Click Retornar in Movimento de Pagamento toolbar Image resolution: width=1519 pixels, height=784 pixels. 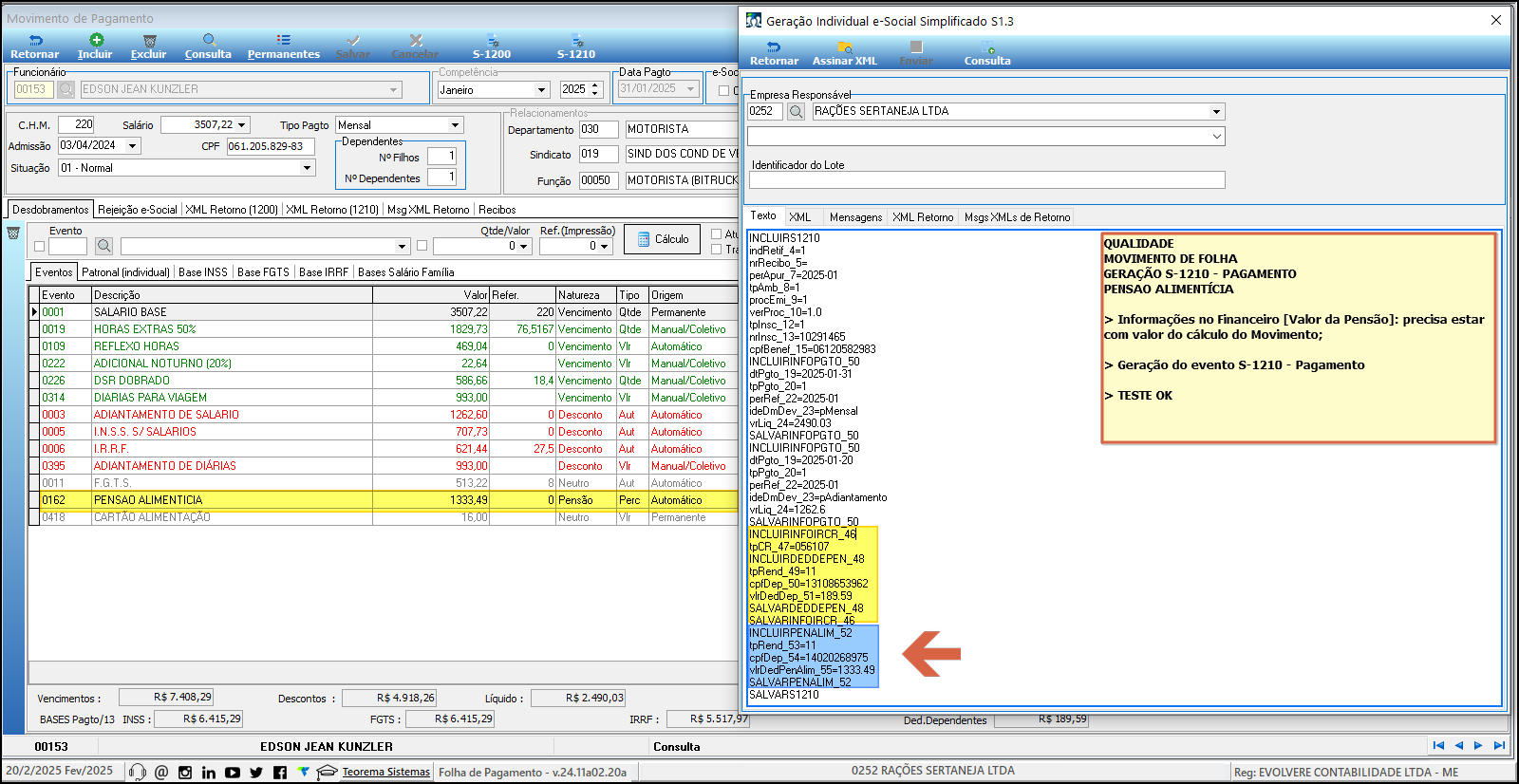(x=35, y=47)
